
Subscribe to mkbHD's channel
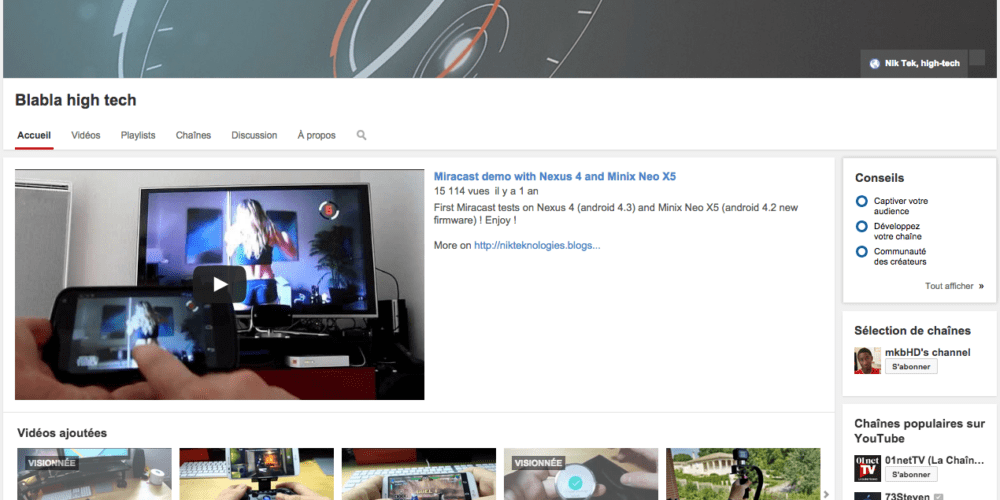(x=911, y=367)
